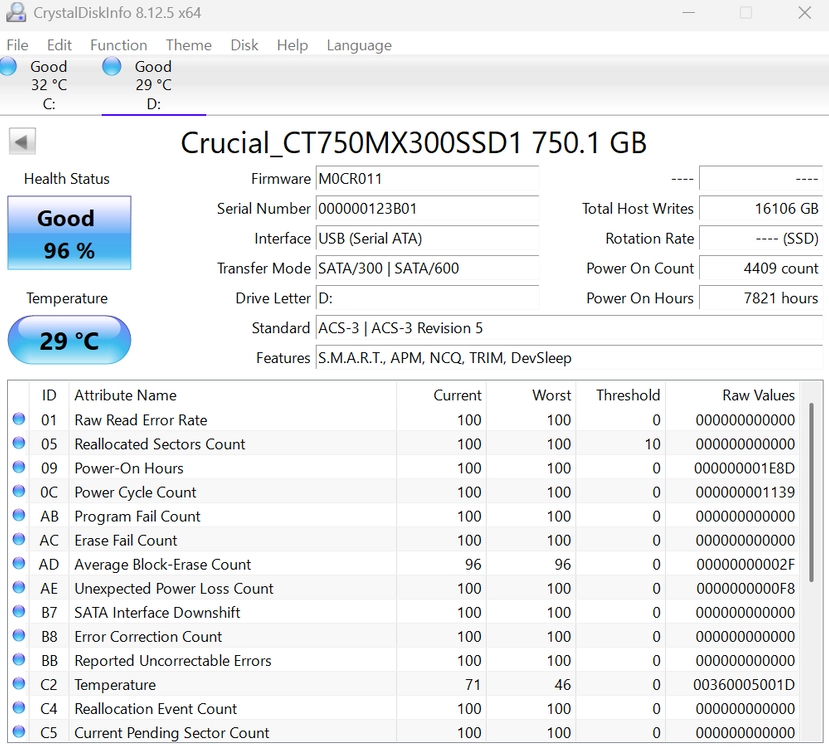Minimize the CrystalDiskInfo window

[688, 13]
